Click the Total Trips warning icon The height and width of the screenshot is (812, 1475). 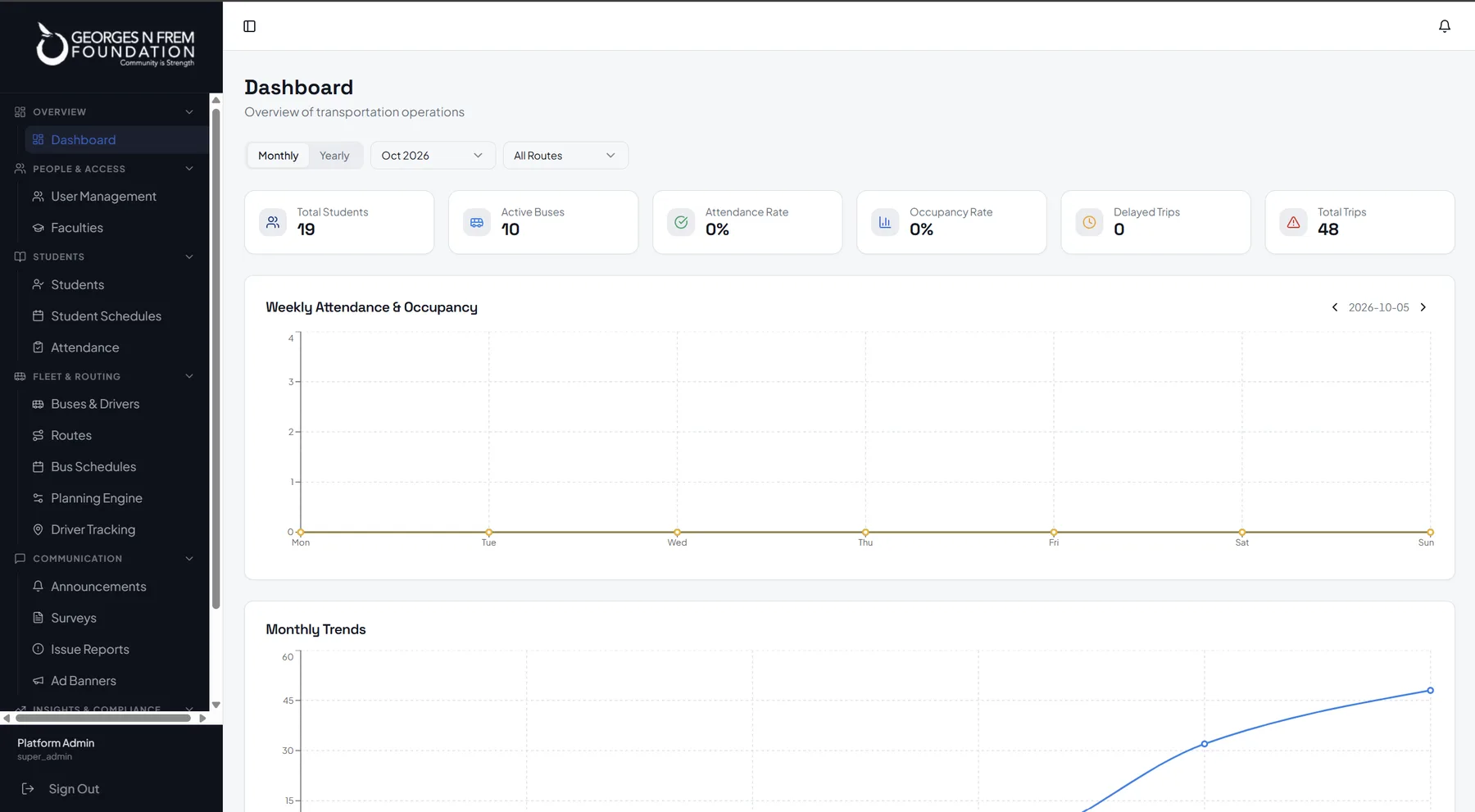coord(1293,222)
